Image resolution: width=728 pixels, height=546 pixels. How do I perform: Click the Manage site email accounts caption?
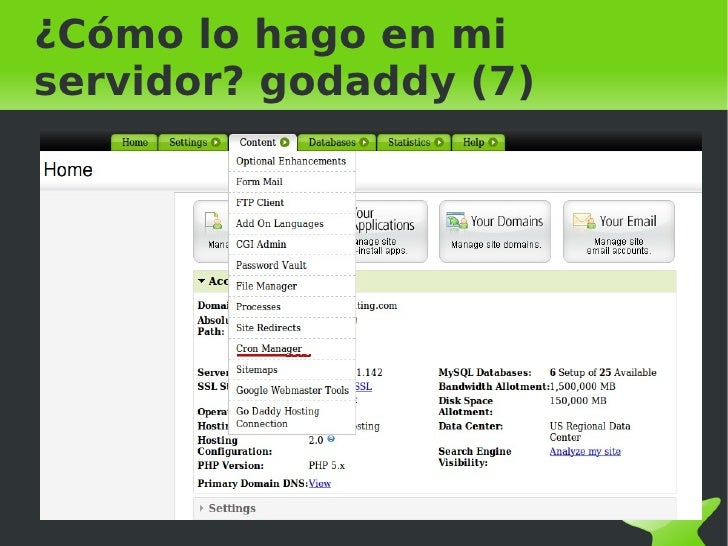click(619, 246)
